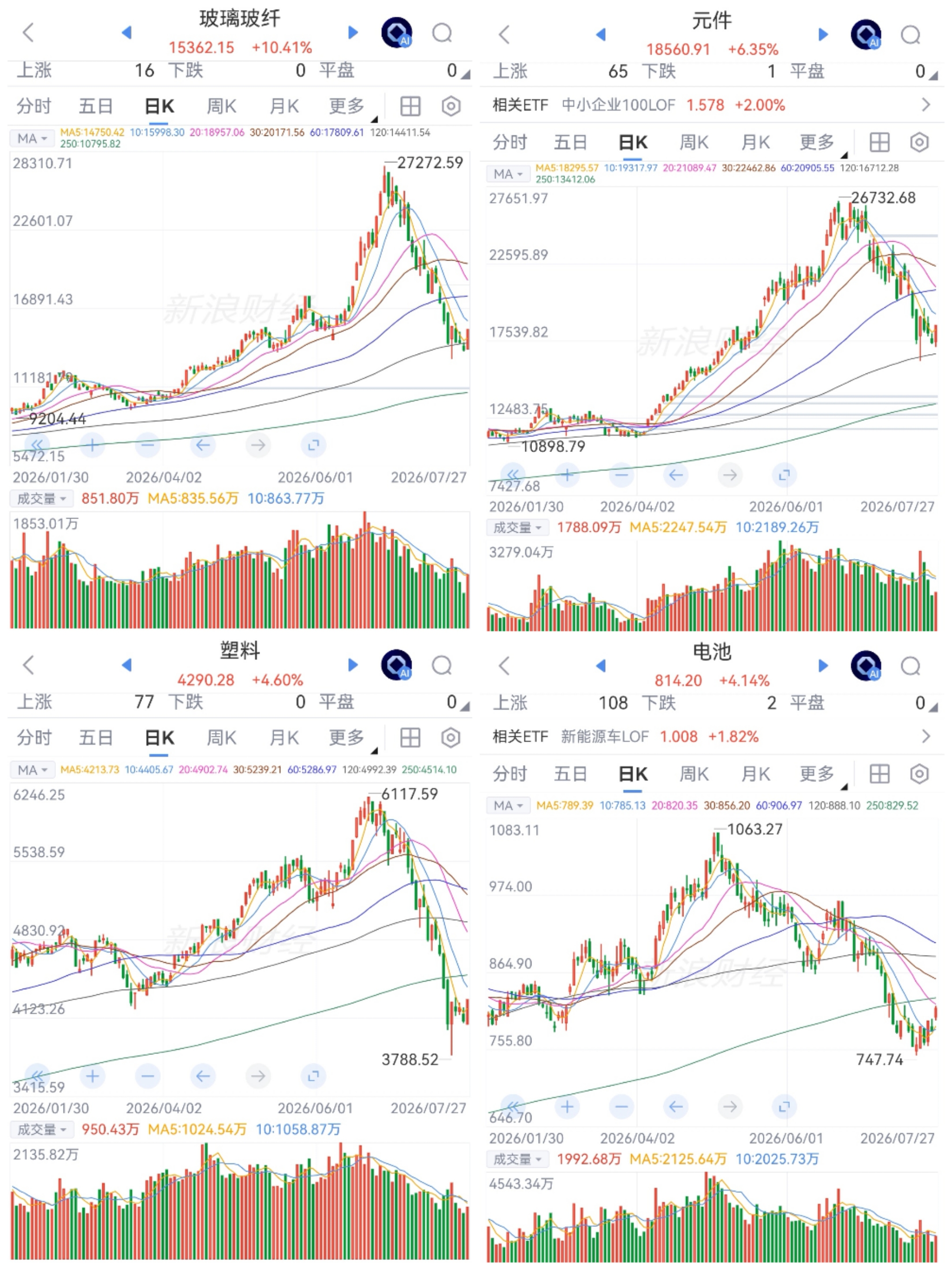Image resolution: width=952 pixels, height=1270 pixels.
Task: Zoom in the 玻璃玻纤 chart with plus
Action: (x=93, y=444)
